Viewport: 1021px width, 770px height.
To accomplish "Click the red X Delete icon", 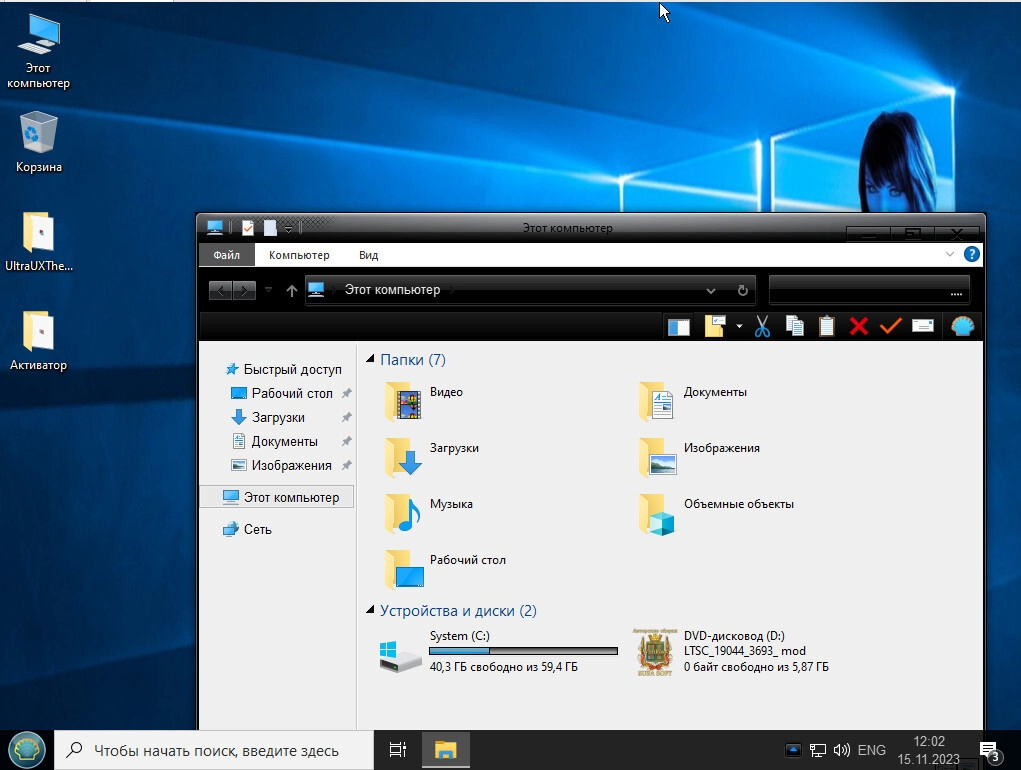I will (858, 326).
